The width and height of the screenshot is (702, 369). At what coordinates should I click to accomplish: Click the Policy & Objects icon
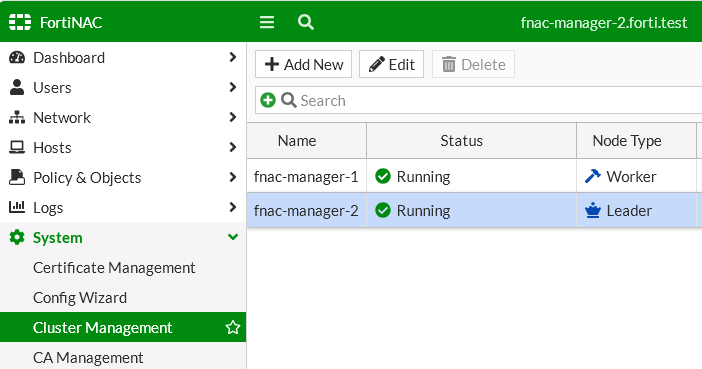(x=17, y=177)
